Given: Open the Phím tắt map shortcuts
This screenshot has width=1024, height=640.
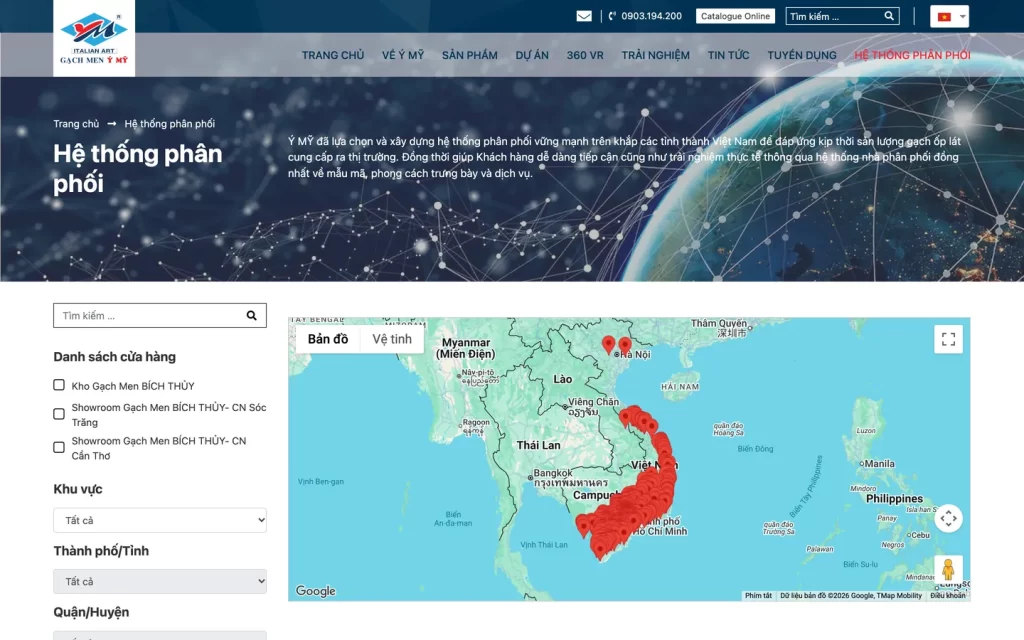Looking at the screenshot, I should click(x=758, y=596).
